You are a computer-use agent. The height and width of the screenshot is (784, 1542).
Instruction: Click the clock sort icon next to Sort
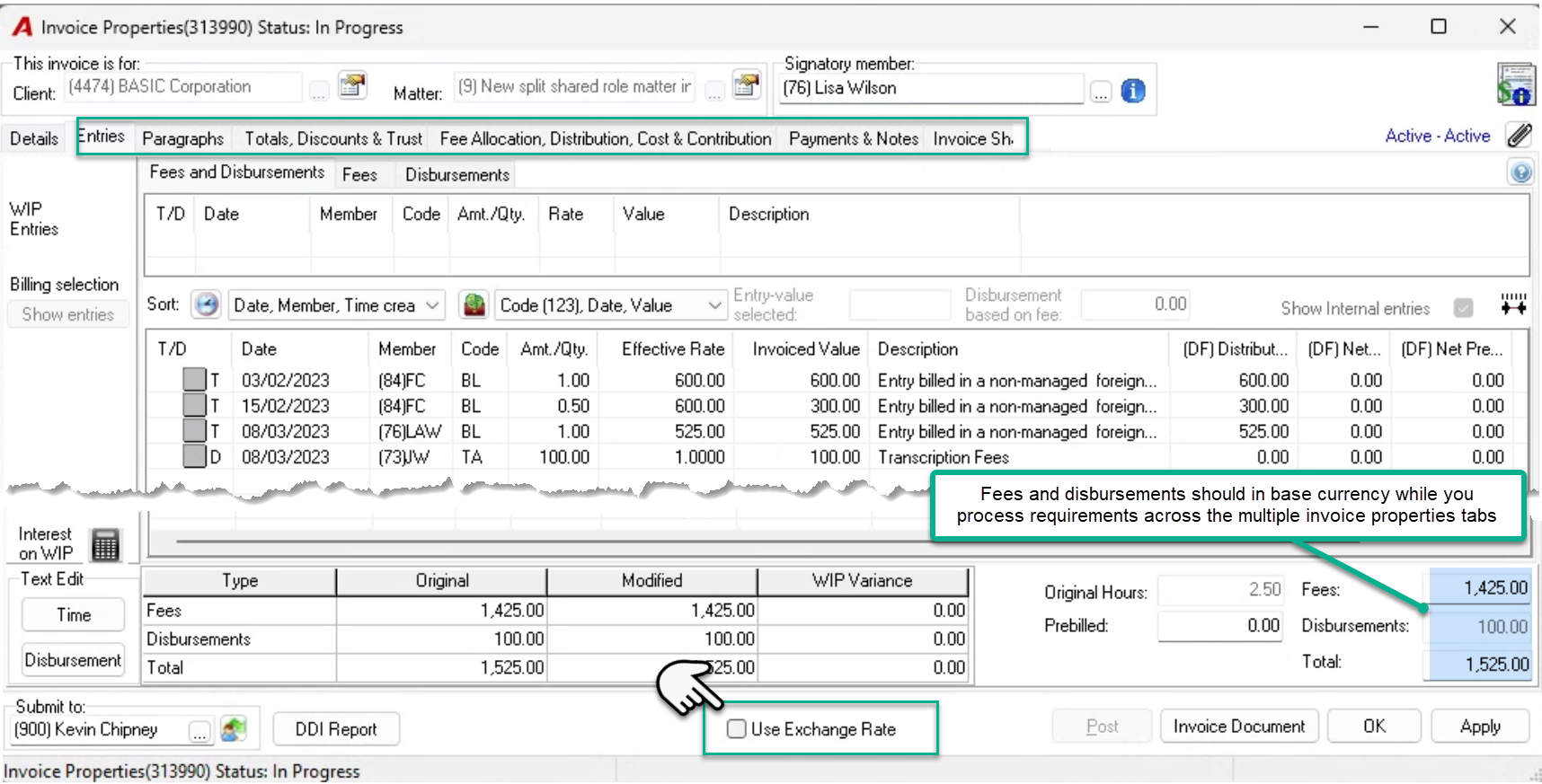tap(207, 305)
